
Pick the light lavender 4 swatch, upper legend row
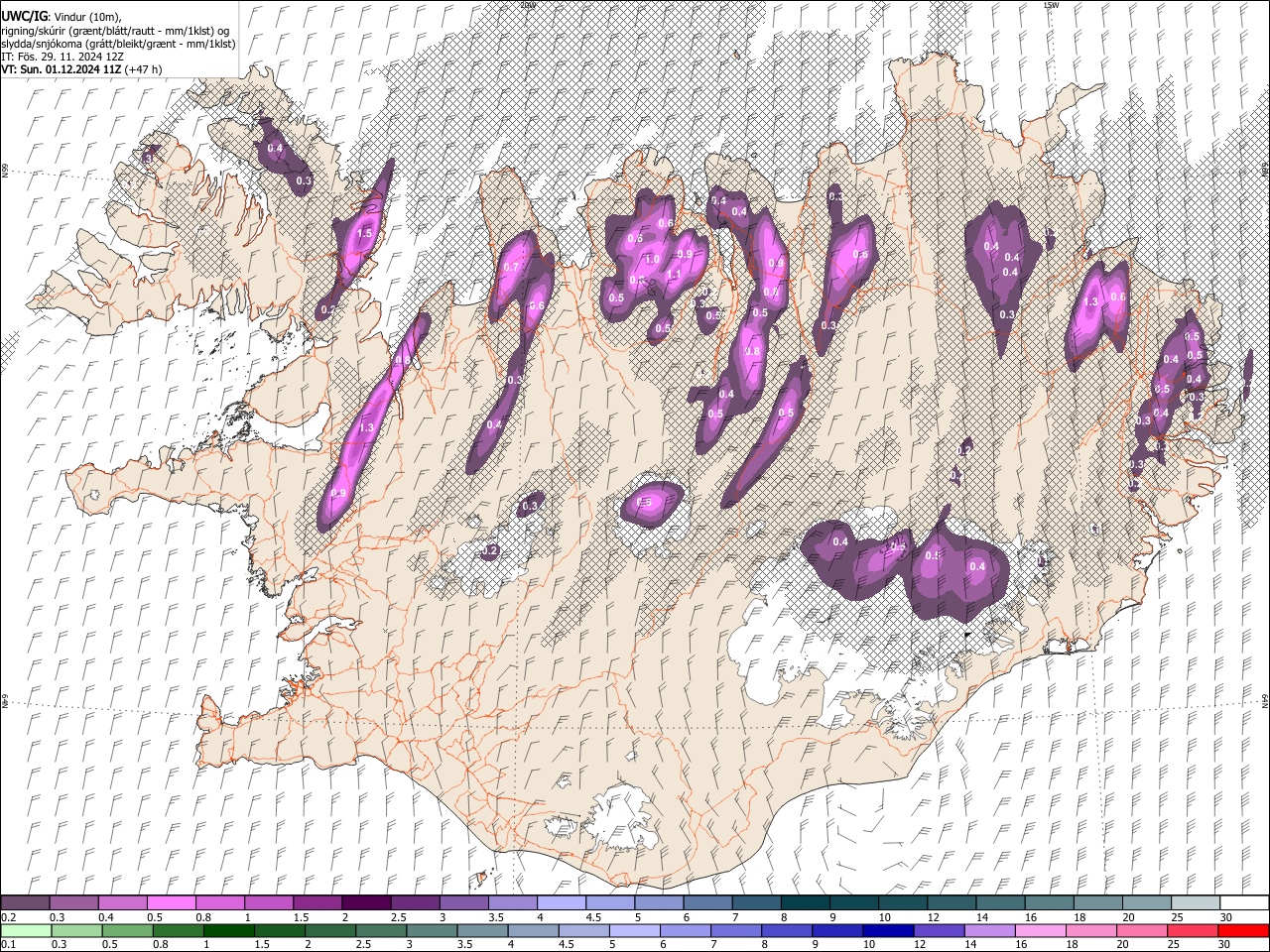[x=561, y=903]
